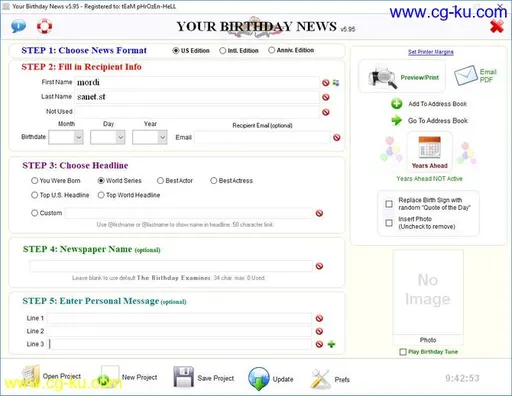Click the No Image photo placeholder
512x396 pixels.
click(x=428, y=292)
